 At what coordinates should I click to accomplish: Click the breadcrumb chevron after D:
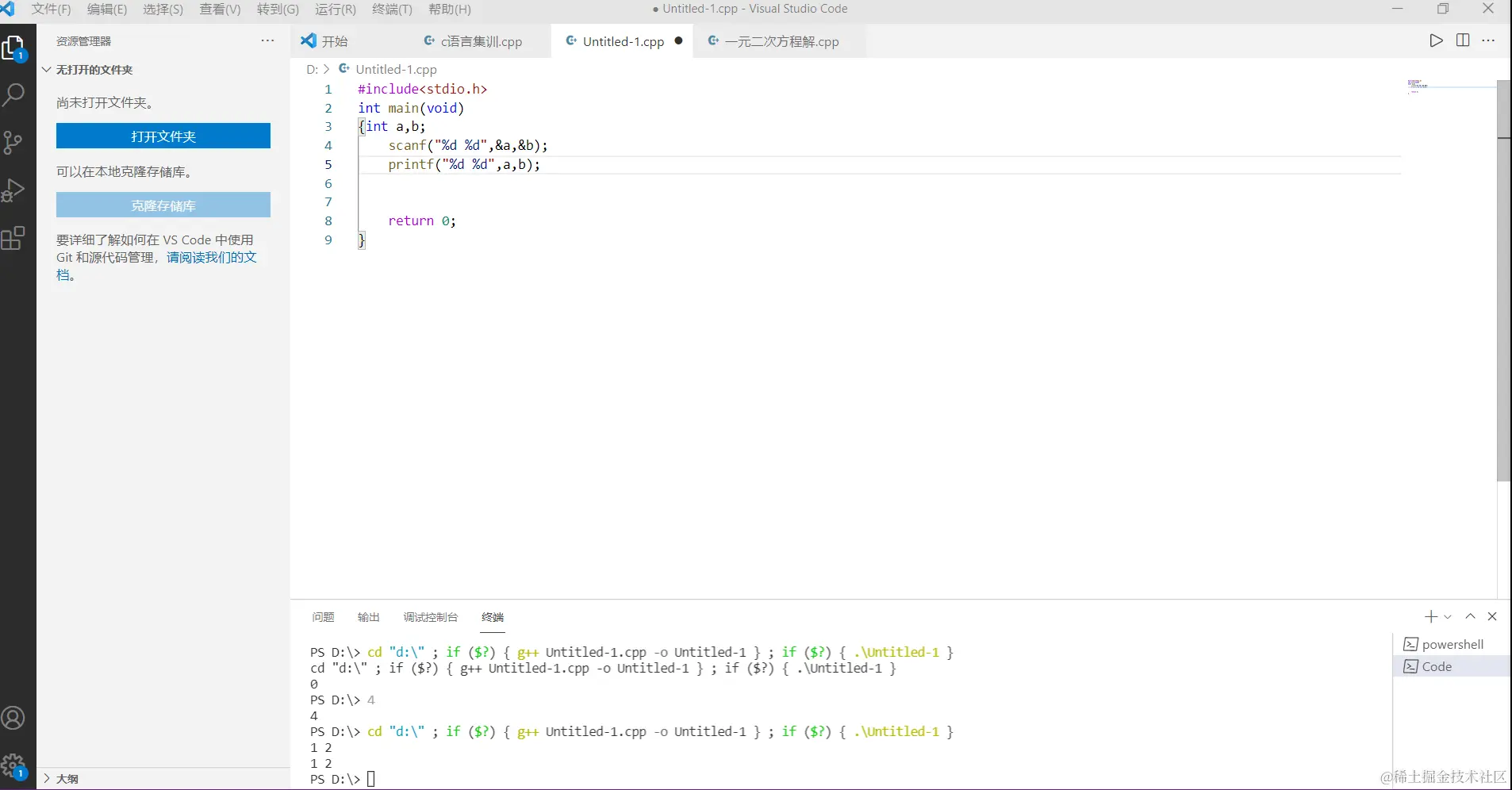point(326,70)
